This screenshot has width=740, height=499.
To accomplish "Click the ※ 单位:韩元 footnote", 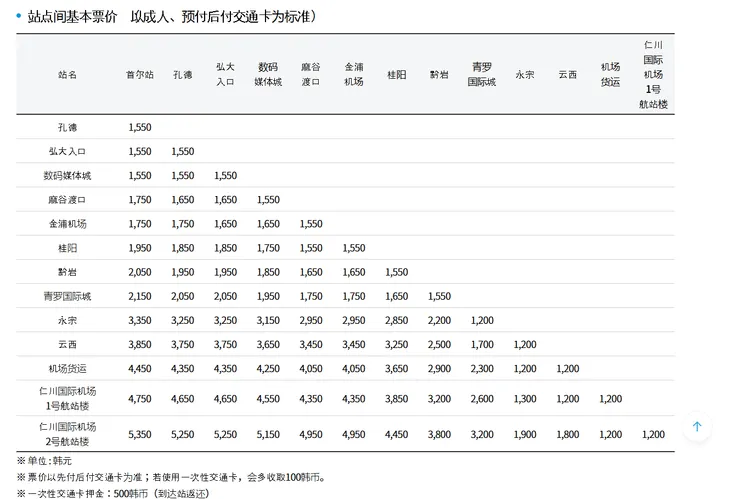I will [44, 461].
